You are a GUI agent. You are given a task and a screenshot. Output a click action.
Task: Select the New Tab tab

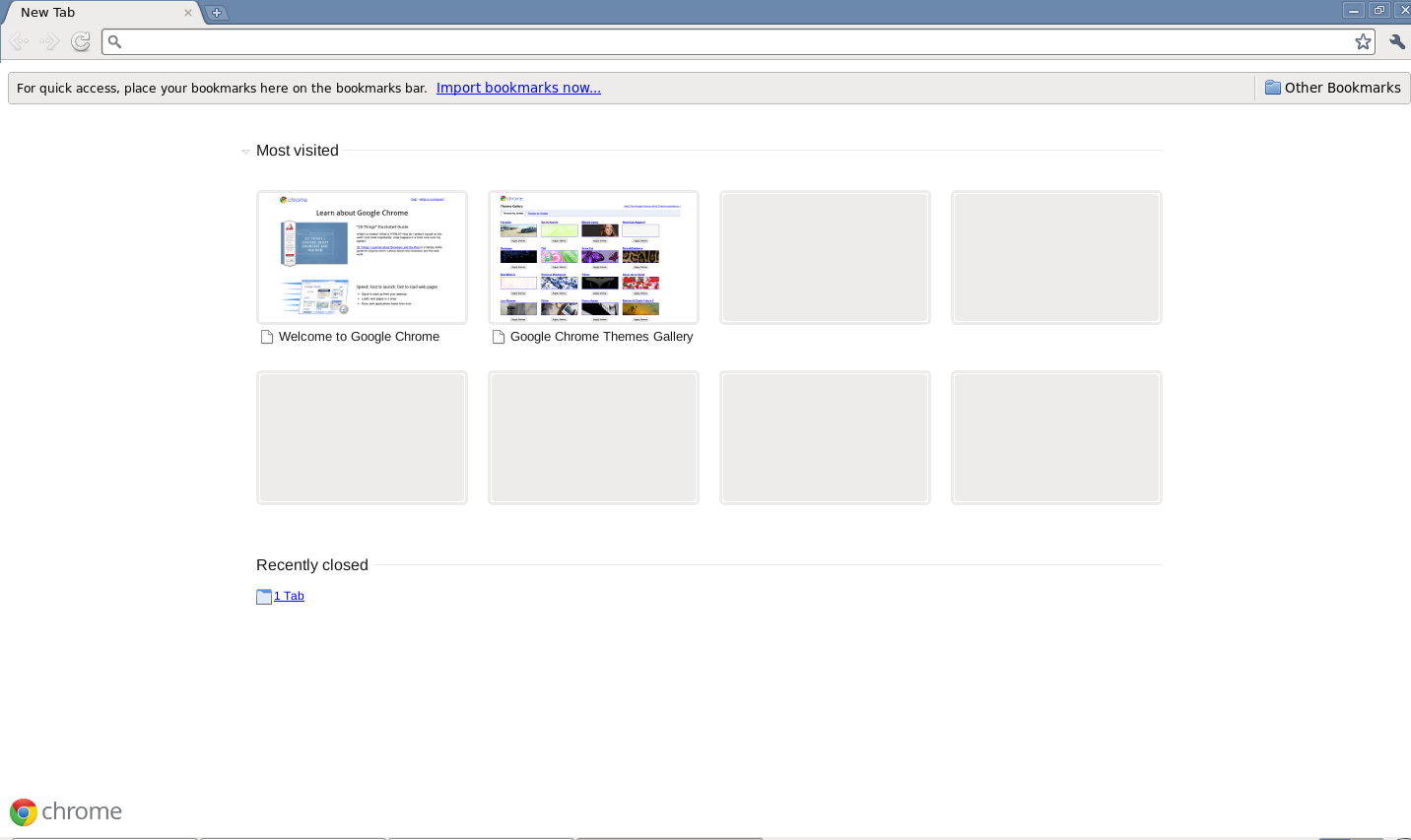89,13
